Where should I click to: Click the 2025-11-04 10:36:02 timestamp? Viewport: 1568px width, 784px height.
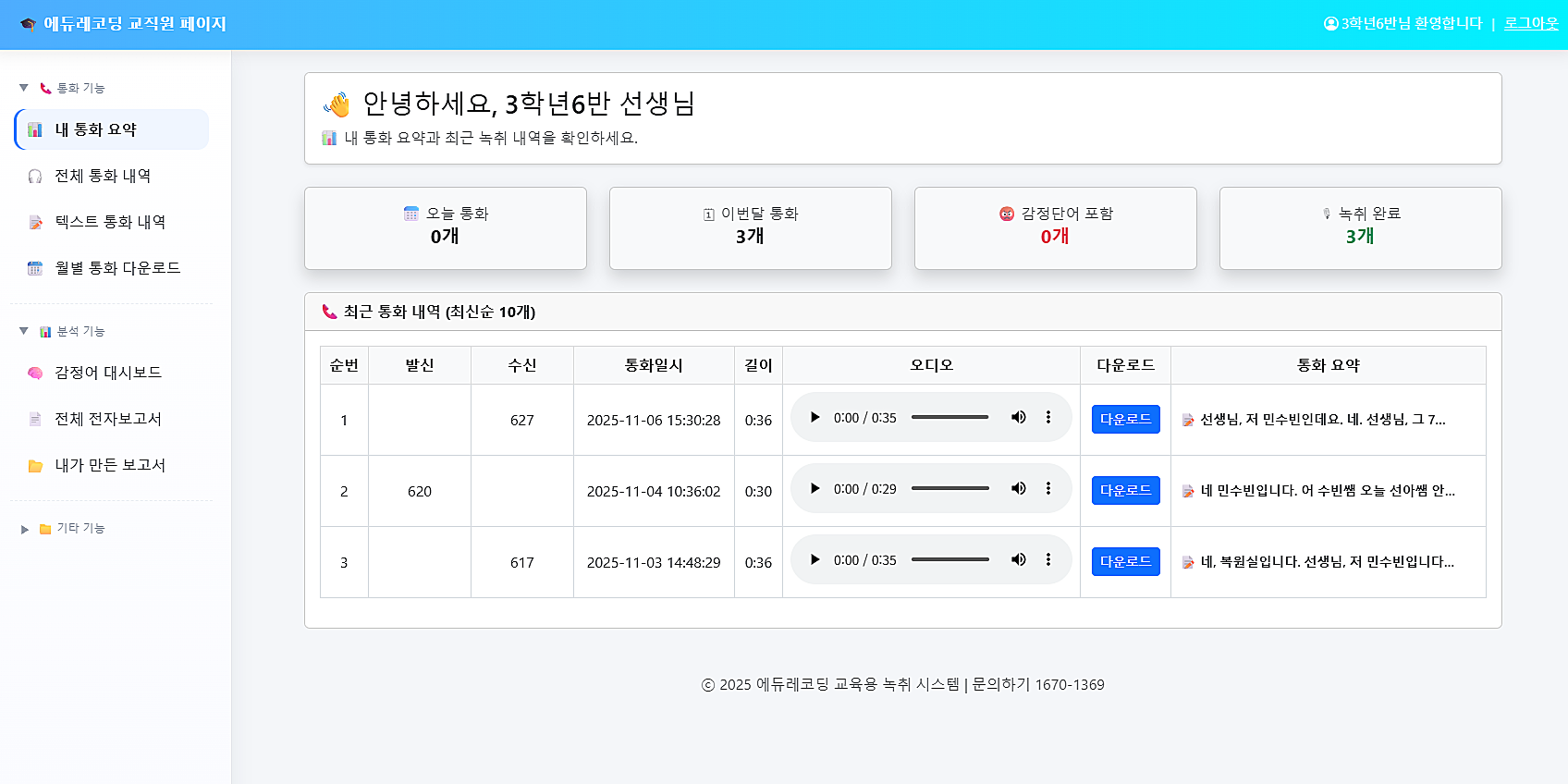click(654, 491)
